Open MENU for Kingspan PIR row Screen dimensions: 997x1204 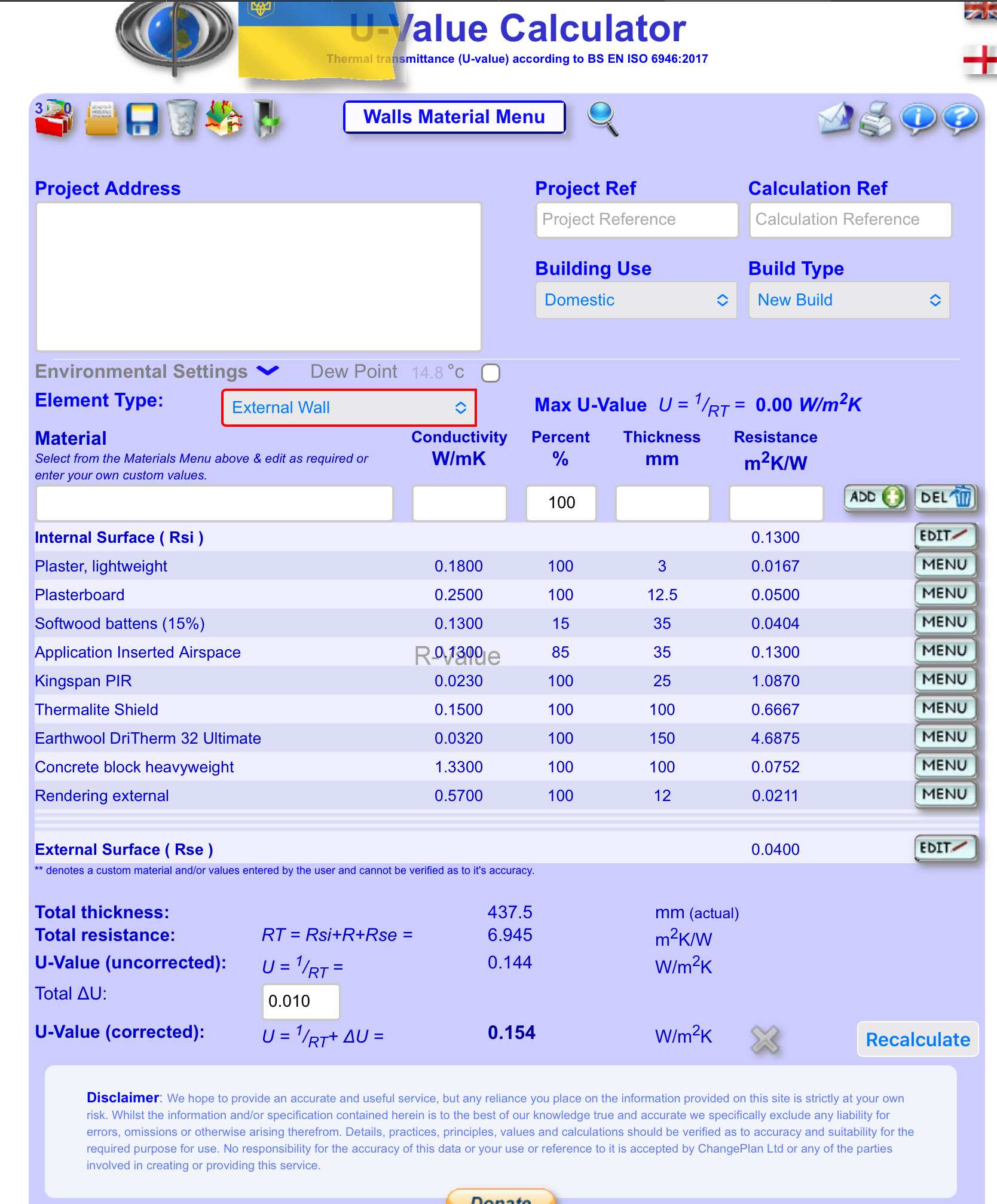(x=944, y=680)
